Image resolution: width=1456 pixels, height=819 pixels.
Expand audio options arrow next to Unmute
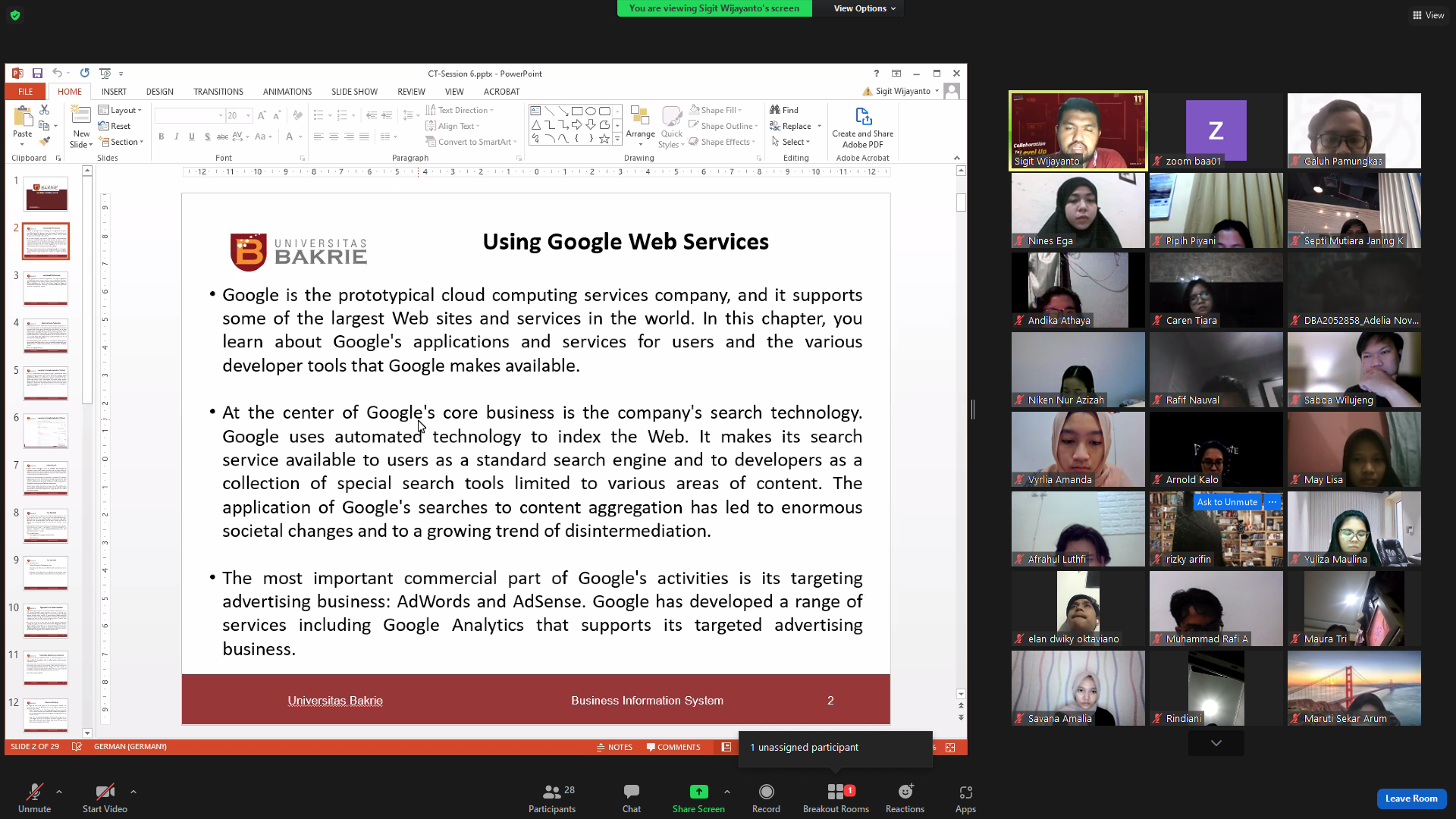pyautogui.click(x=59, y=792)
